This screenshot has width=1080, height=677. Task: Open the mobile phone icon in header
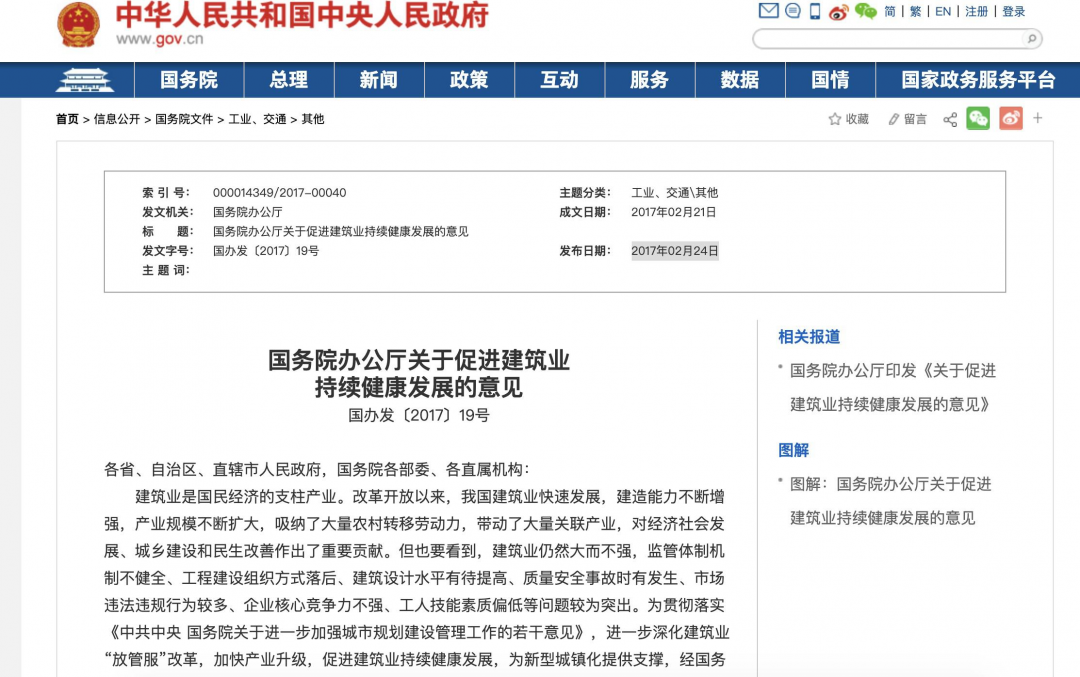(x=815, y=11)
